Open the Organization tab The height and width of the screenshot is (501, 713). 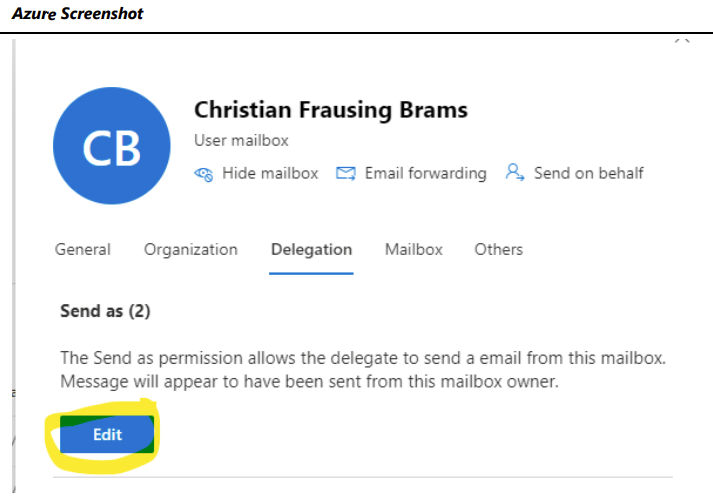tap(191, 250)
